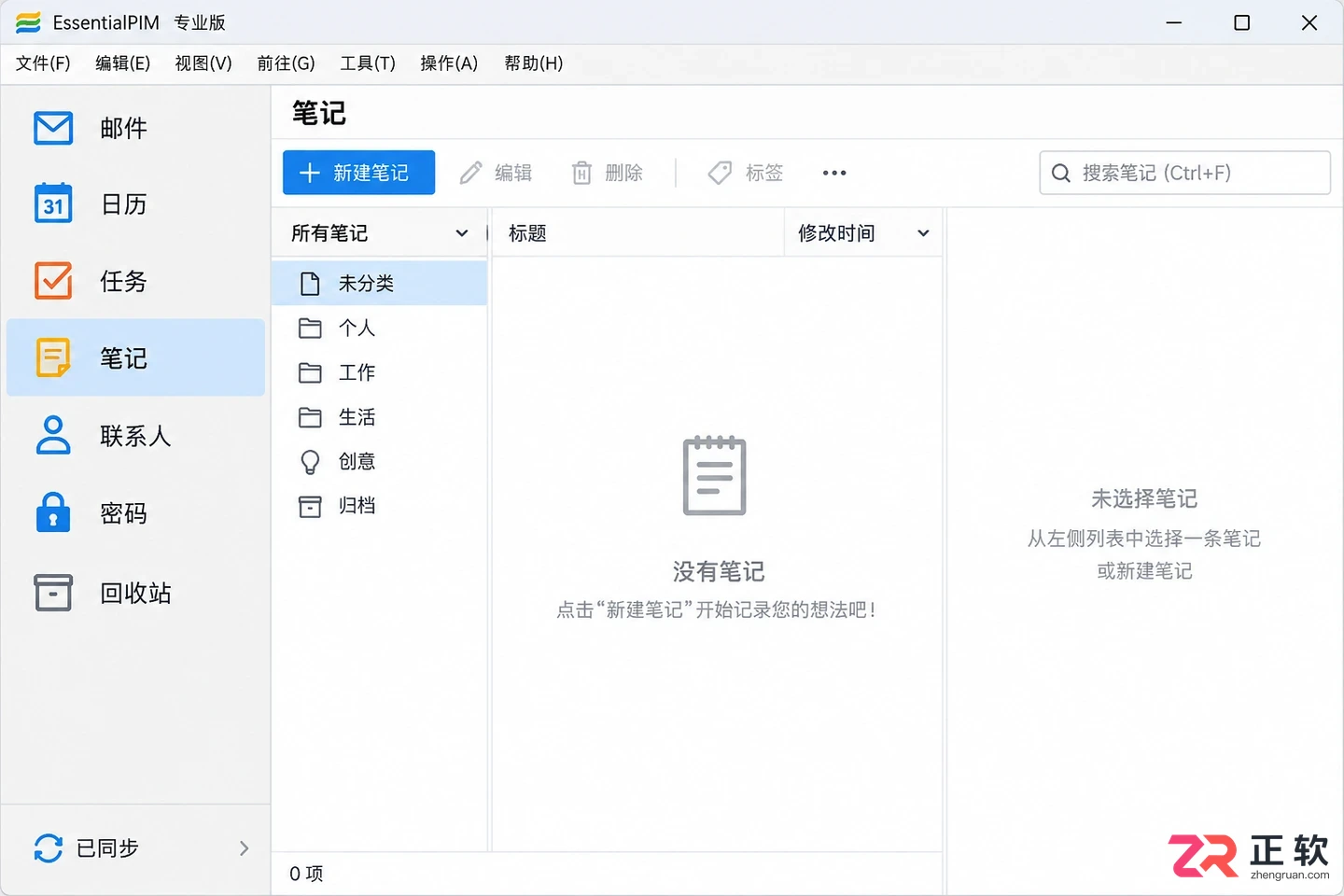
Task: Open the 回收站 archive box icon
Action: pyautogui.click(x=53, y=592)
